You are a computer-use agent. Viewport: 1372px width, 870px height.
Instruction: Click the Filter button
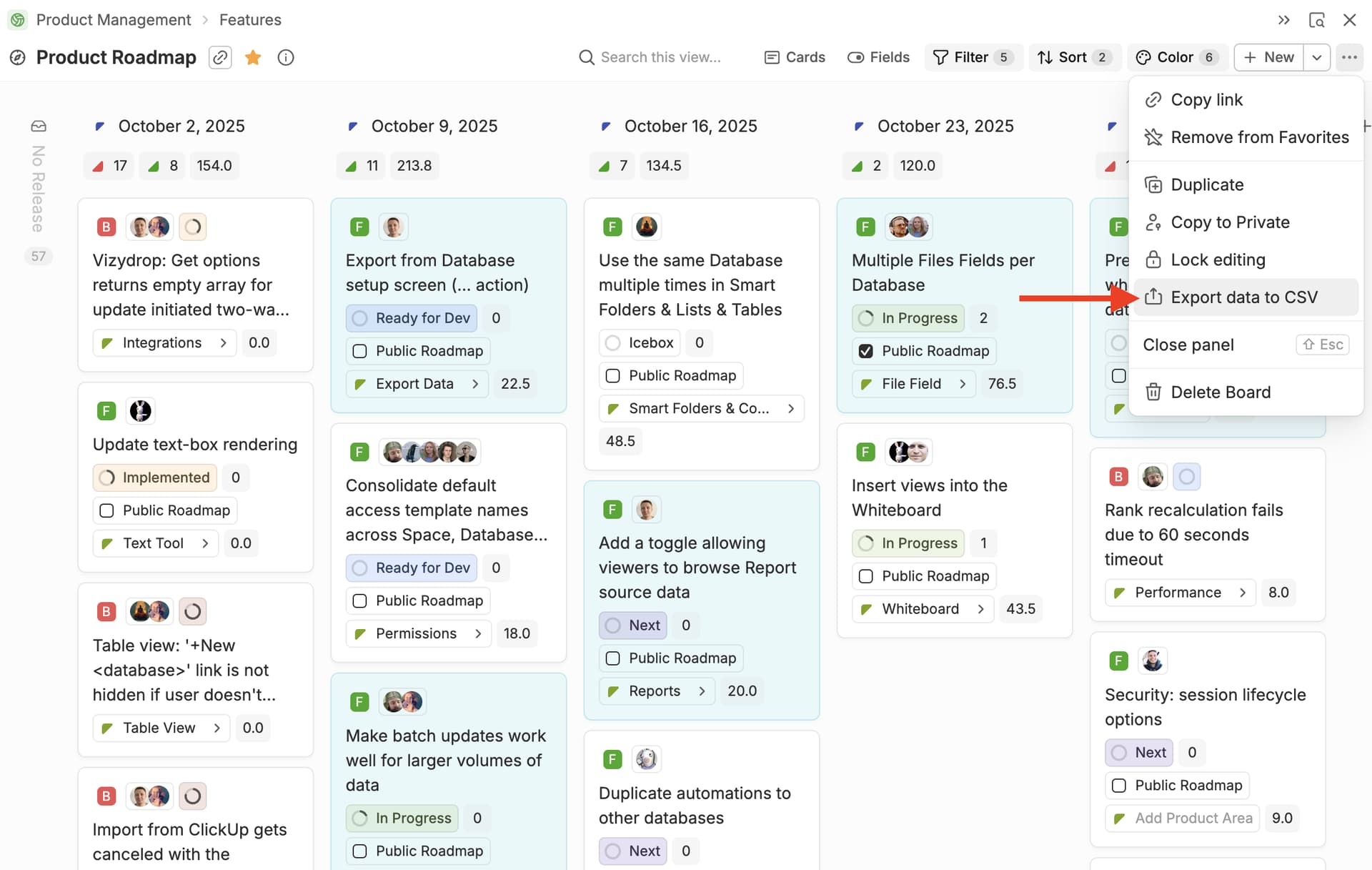pyautogui.click(x=972, y=57)
